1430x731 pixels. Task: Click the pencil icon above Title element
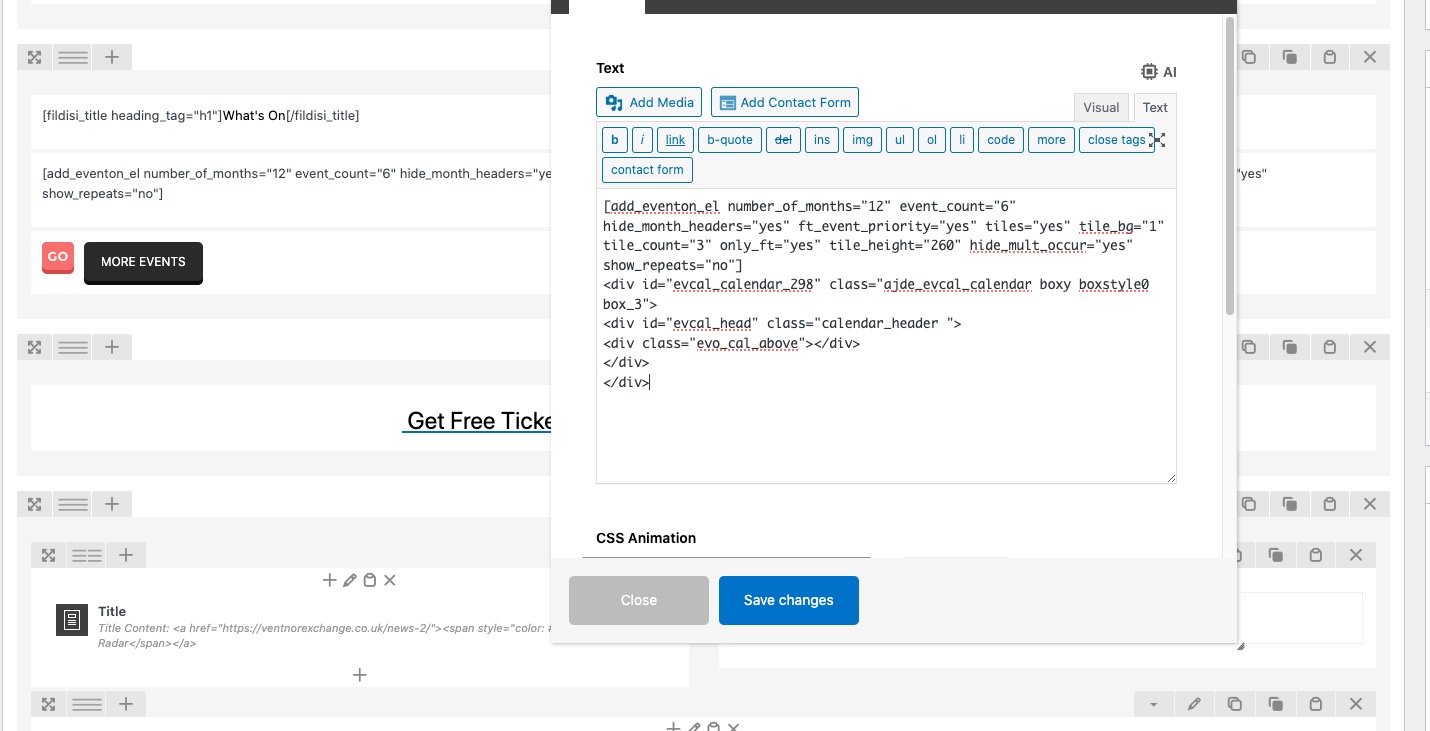point(349,580)
